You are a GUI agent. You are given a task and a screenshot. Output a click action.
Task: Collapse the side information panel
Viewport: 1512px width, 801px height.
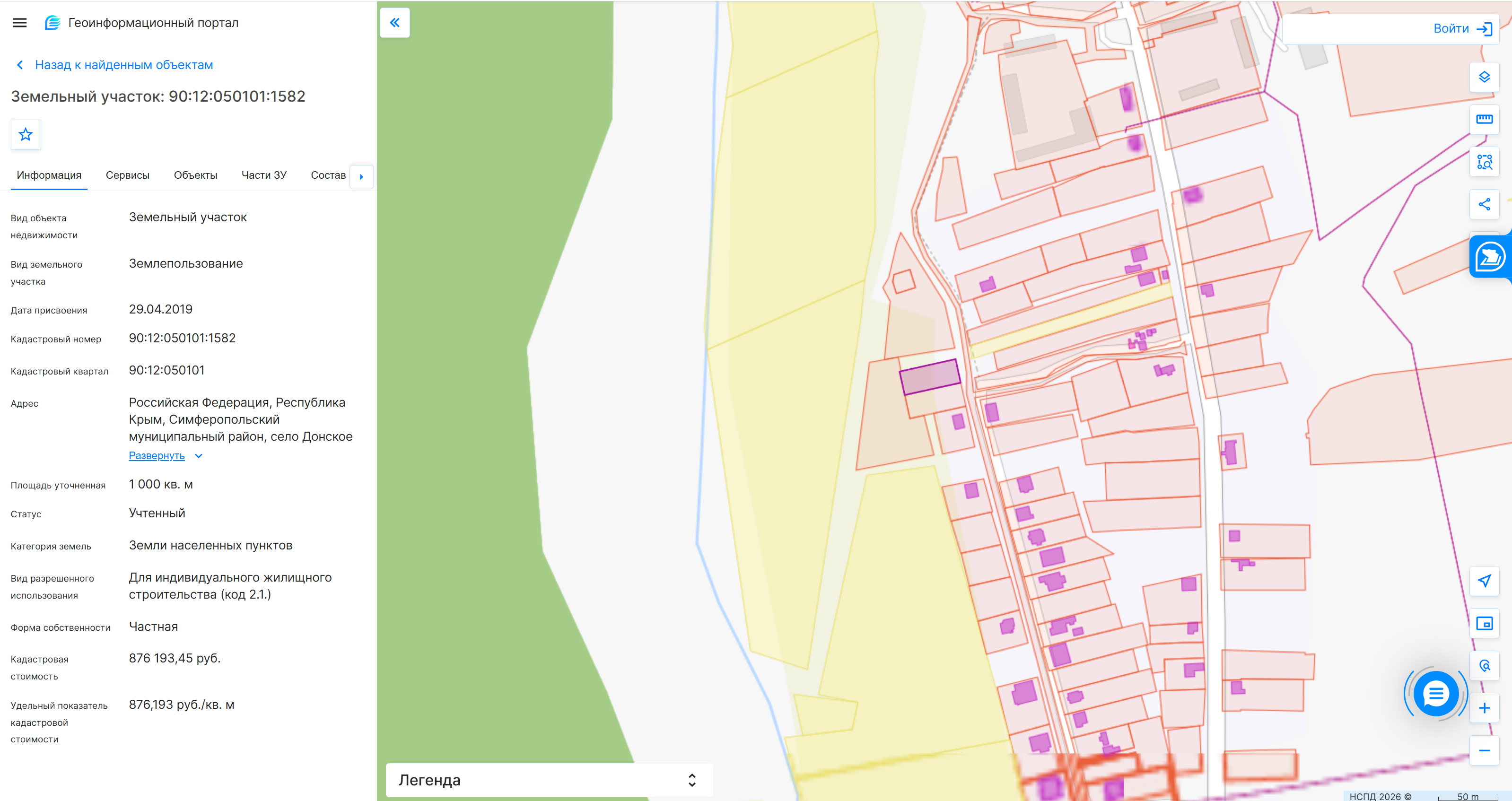click(x=395, y=23)
